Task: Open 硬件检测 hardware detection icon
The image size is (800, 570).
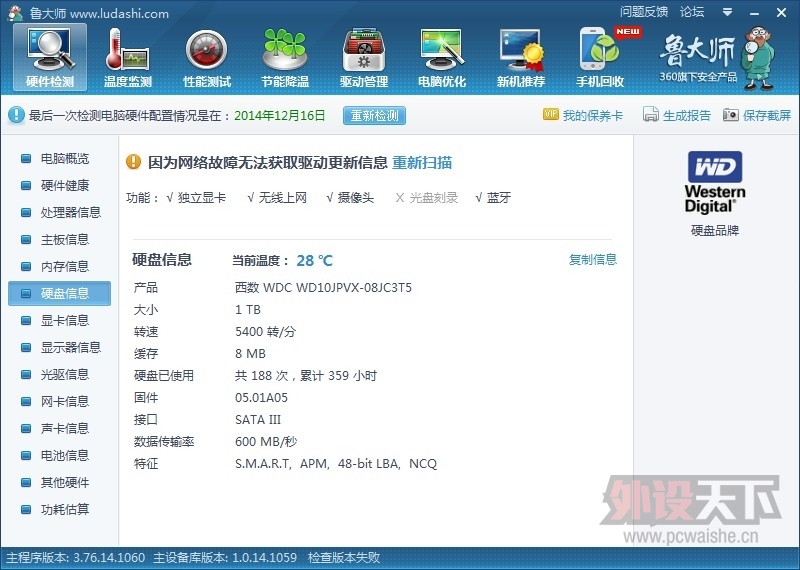Action: [50, 57]
